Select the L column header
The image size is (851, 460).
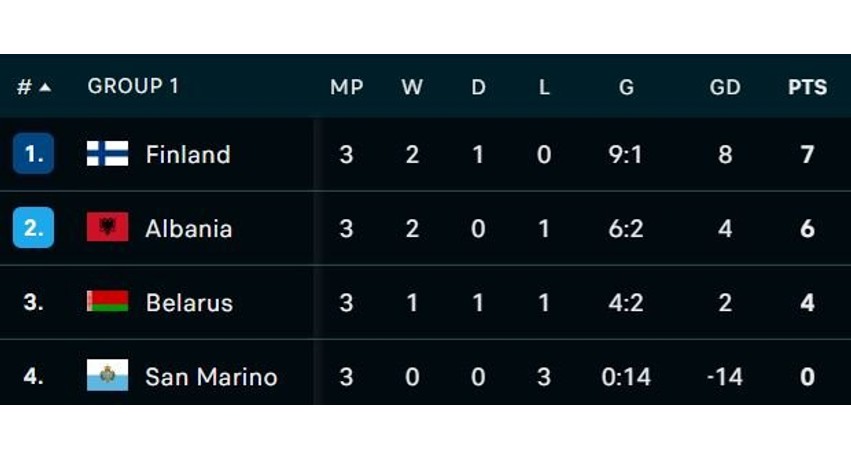point(544,87)
